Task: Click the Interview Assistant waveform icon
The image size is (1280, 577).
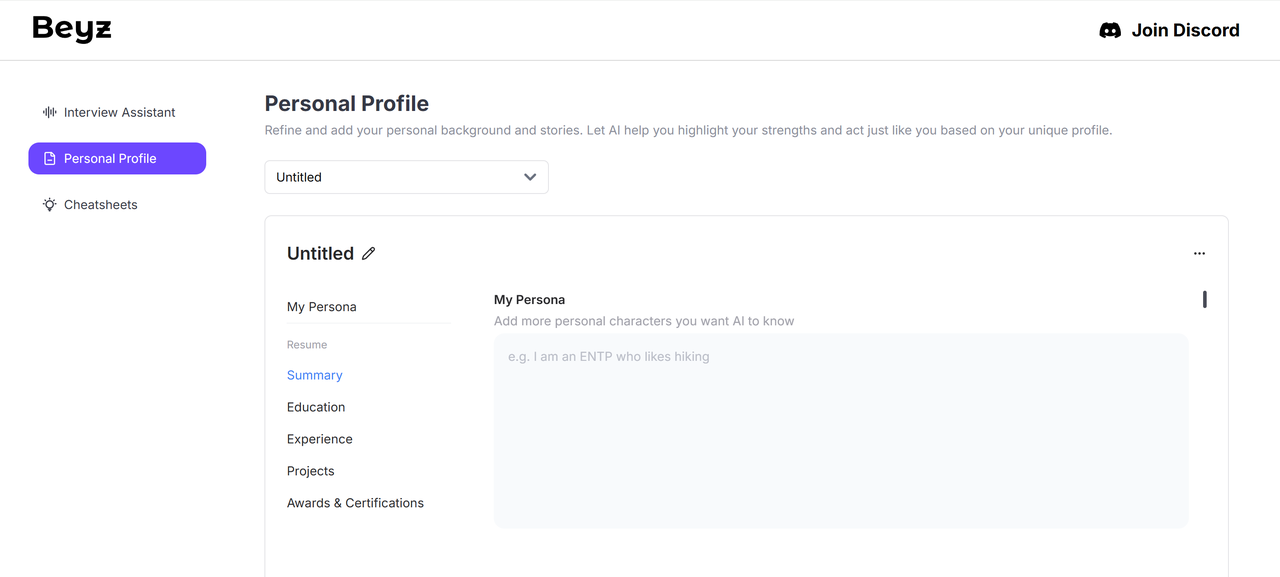Action: pos(49,112)
